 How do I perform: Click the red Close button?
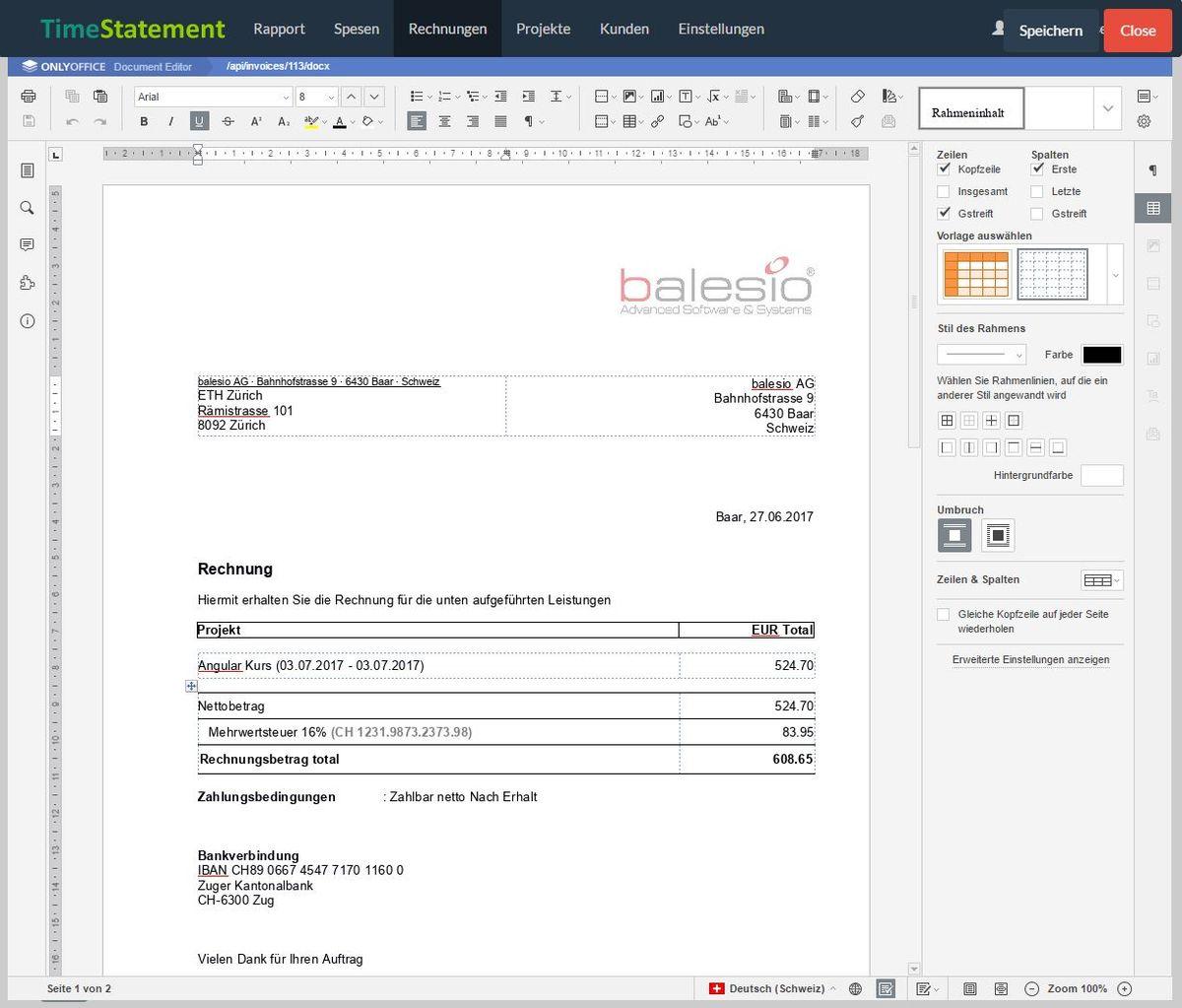click(x=1138, y=31)
